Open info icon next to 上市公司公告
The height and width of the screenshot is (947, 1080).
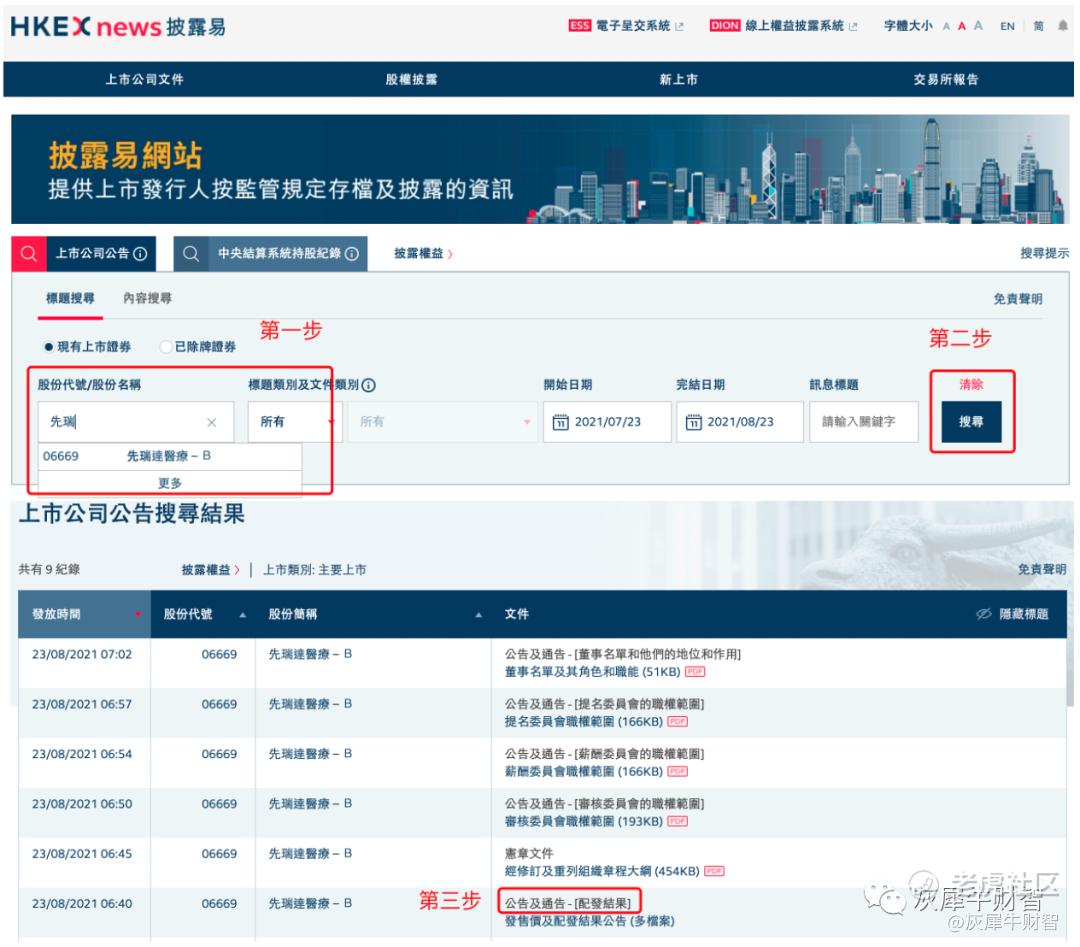pos(140,253)
